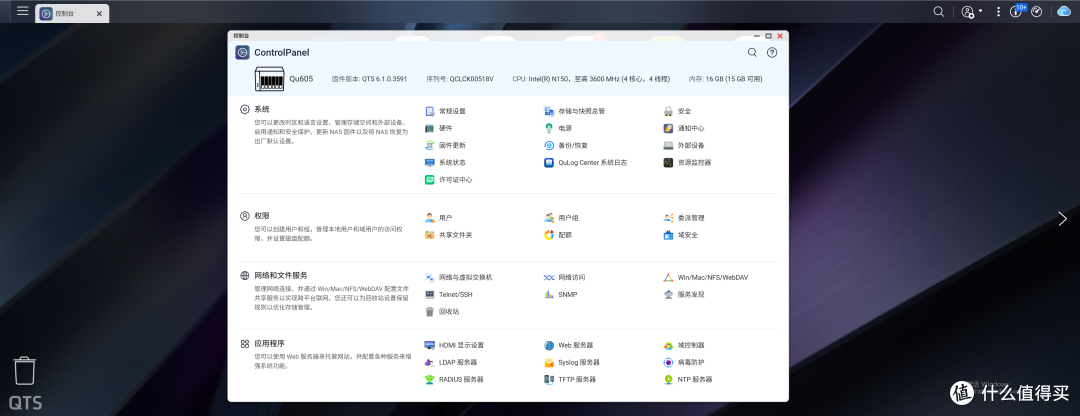Click the 内存 16 GB memory text
The height and width of the screenshot is (416, 1080).
coord(725,79)
